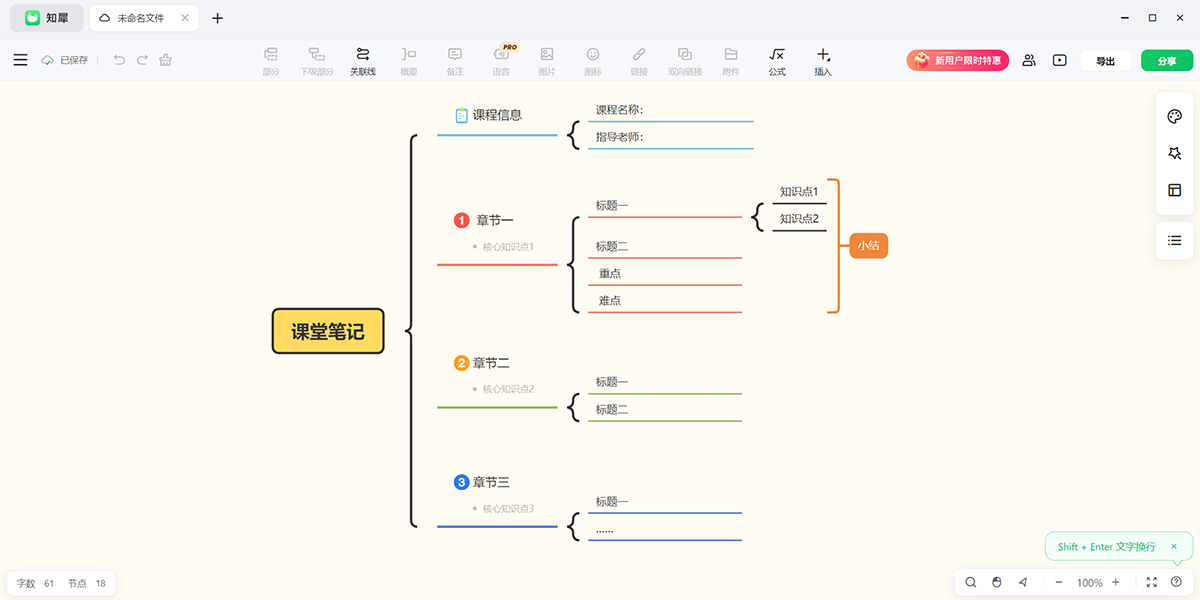Open the palette style panel

(1175, 117)
